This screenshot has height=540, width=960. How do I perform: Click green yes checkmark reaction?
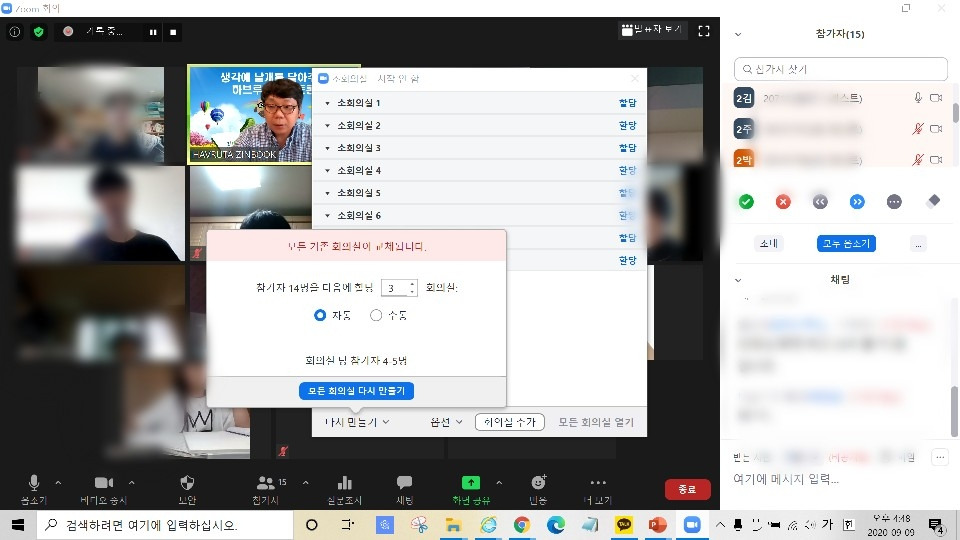746,201
